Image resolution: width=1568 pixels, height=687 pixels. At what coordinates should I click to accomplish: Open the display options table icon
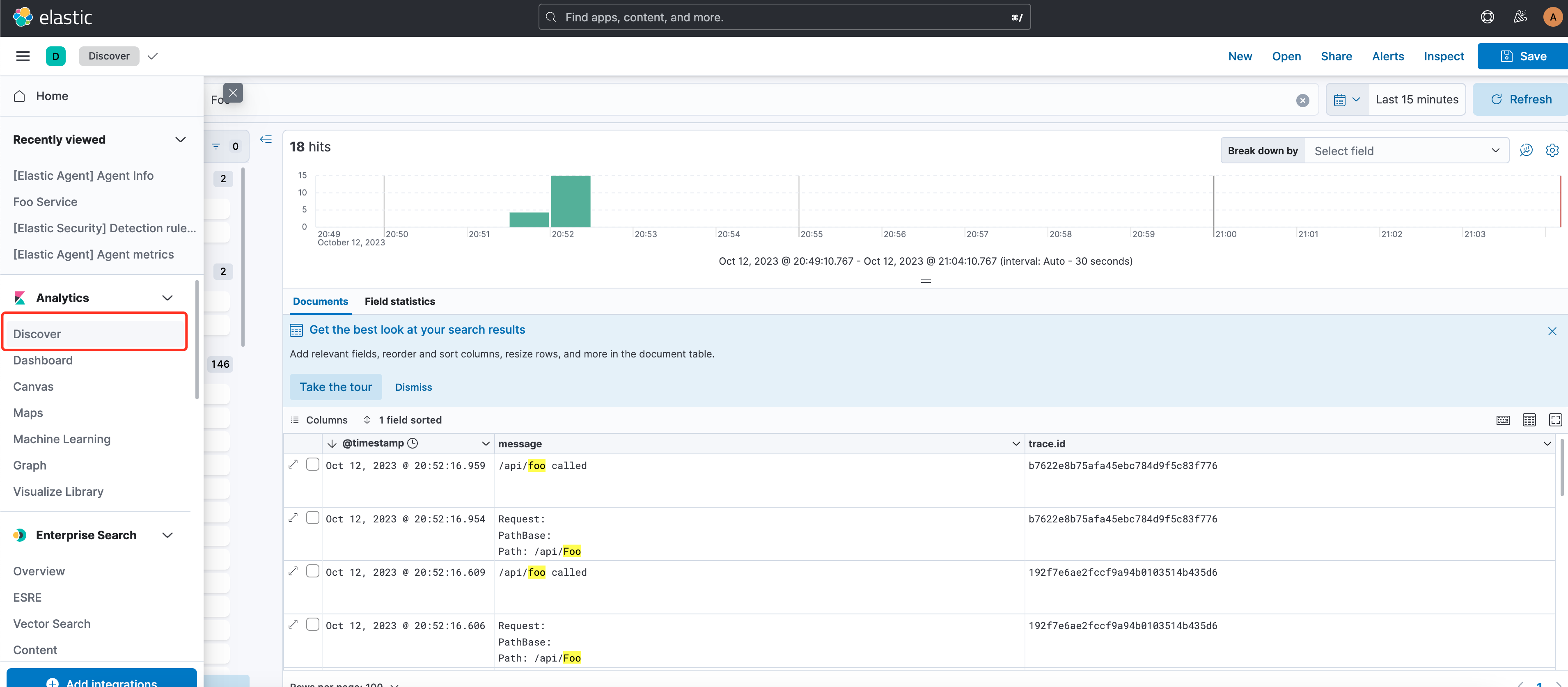tap(1529, 420)
